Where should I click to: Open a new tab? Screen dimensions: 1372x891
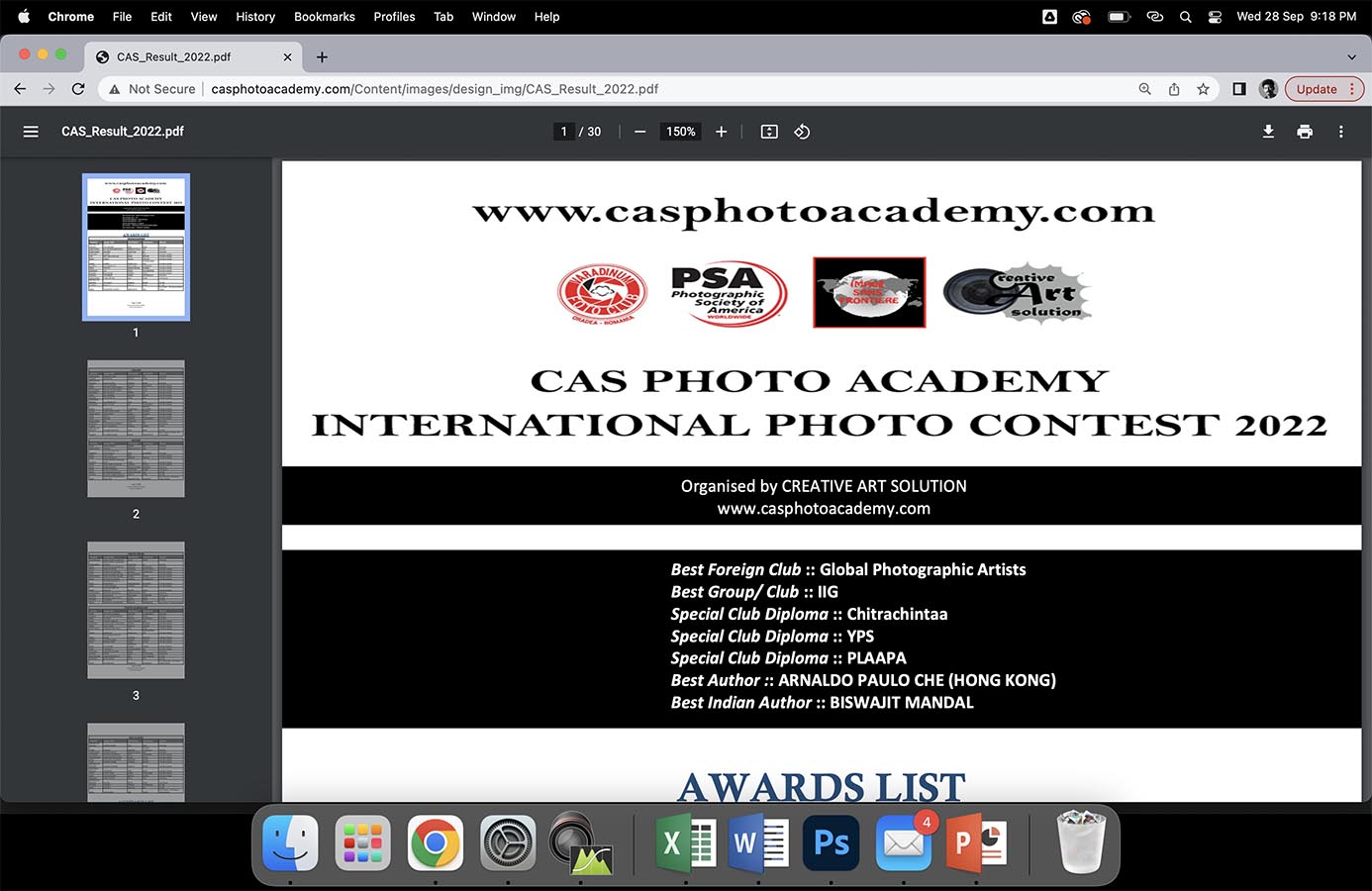[x=322, y=57]
